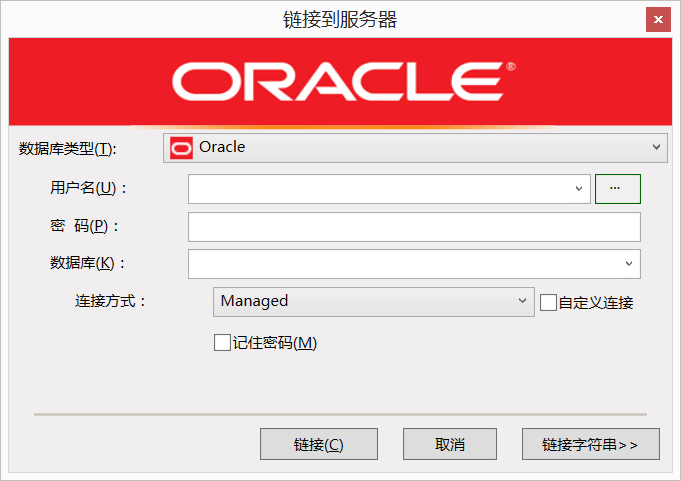Click the 取消 button

click(x=450, y=444)
